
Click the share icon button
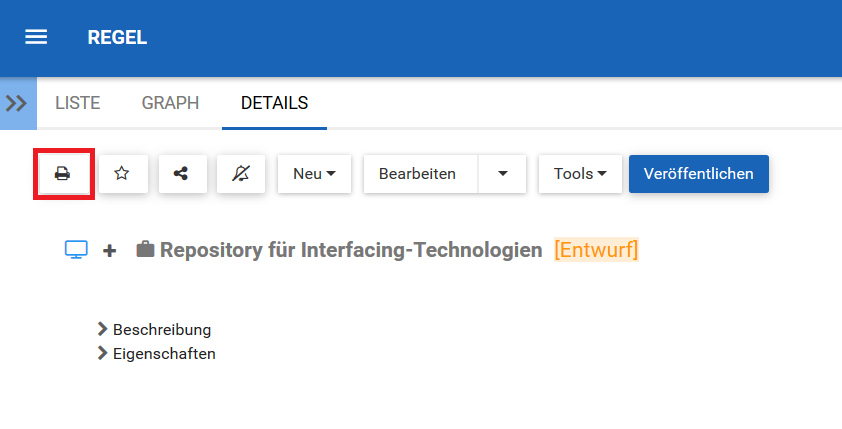[181, 174]
